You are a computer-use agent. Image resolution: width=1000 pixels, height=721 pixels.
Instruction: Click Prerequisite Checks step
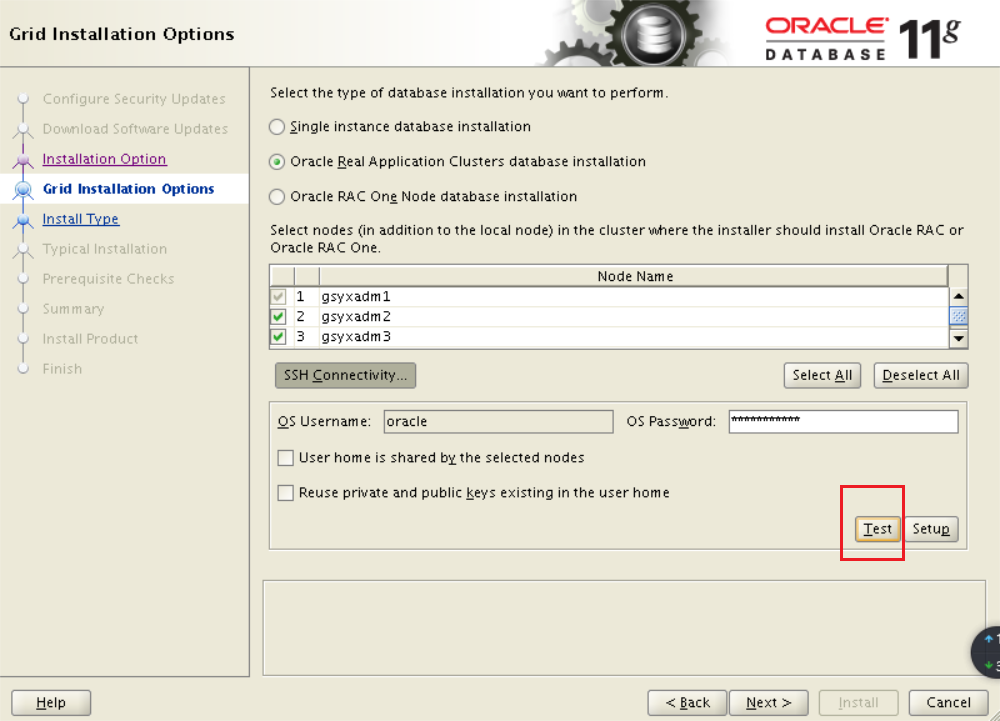[108, 279]
